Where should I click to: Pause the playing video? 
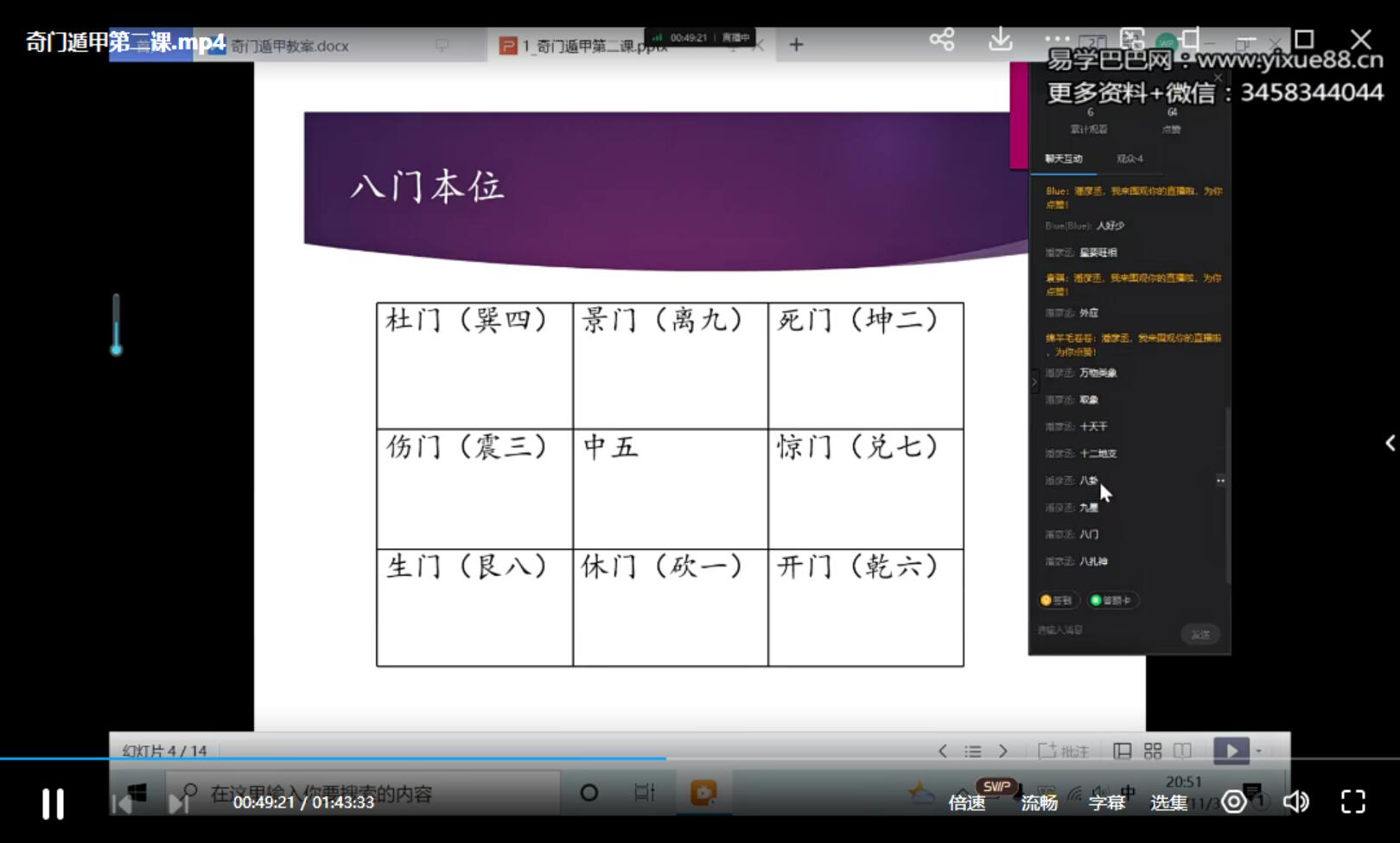[x=52, y=802]
